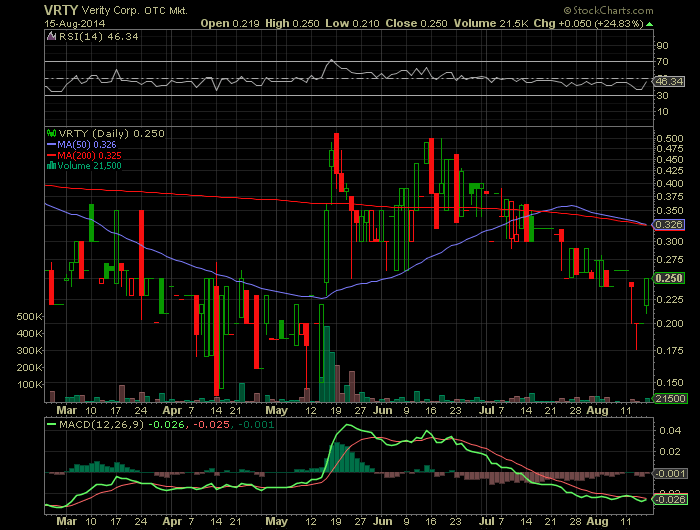Viewport: 700px width, 530px height.
Task: Click the green MACD line legend marker
Action: coord(51,424)
